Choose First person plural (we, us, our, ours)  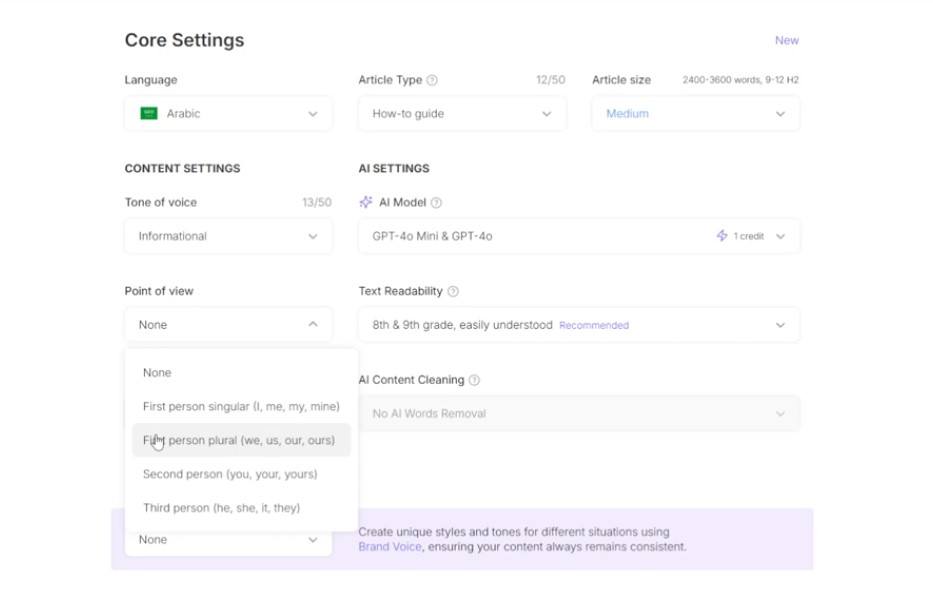tap(241, 440)
